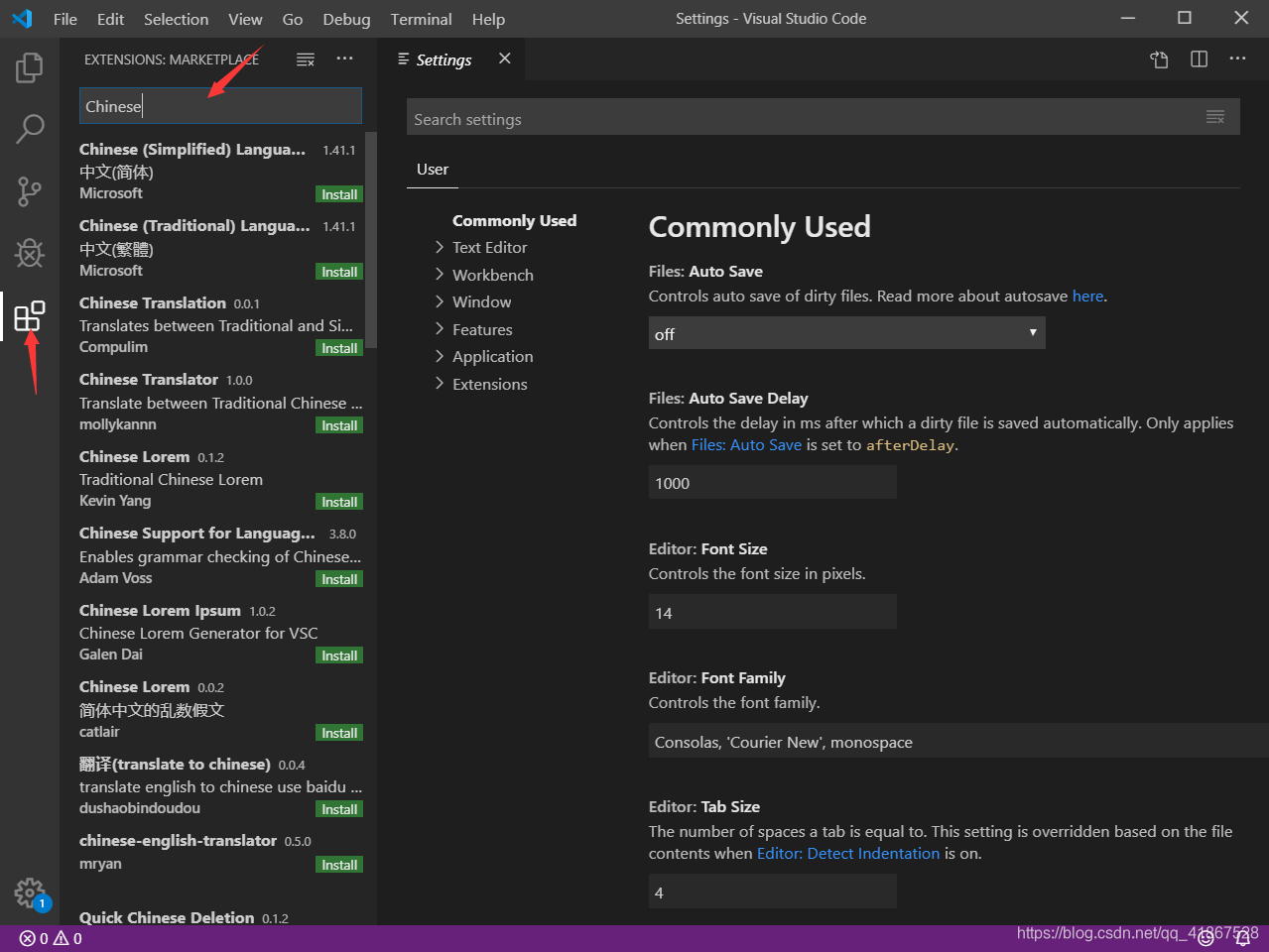Open the File menu
Image resolution: width=1269 pixels, height=952 pixels.
(65, 19)
